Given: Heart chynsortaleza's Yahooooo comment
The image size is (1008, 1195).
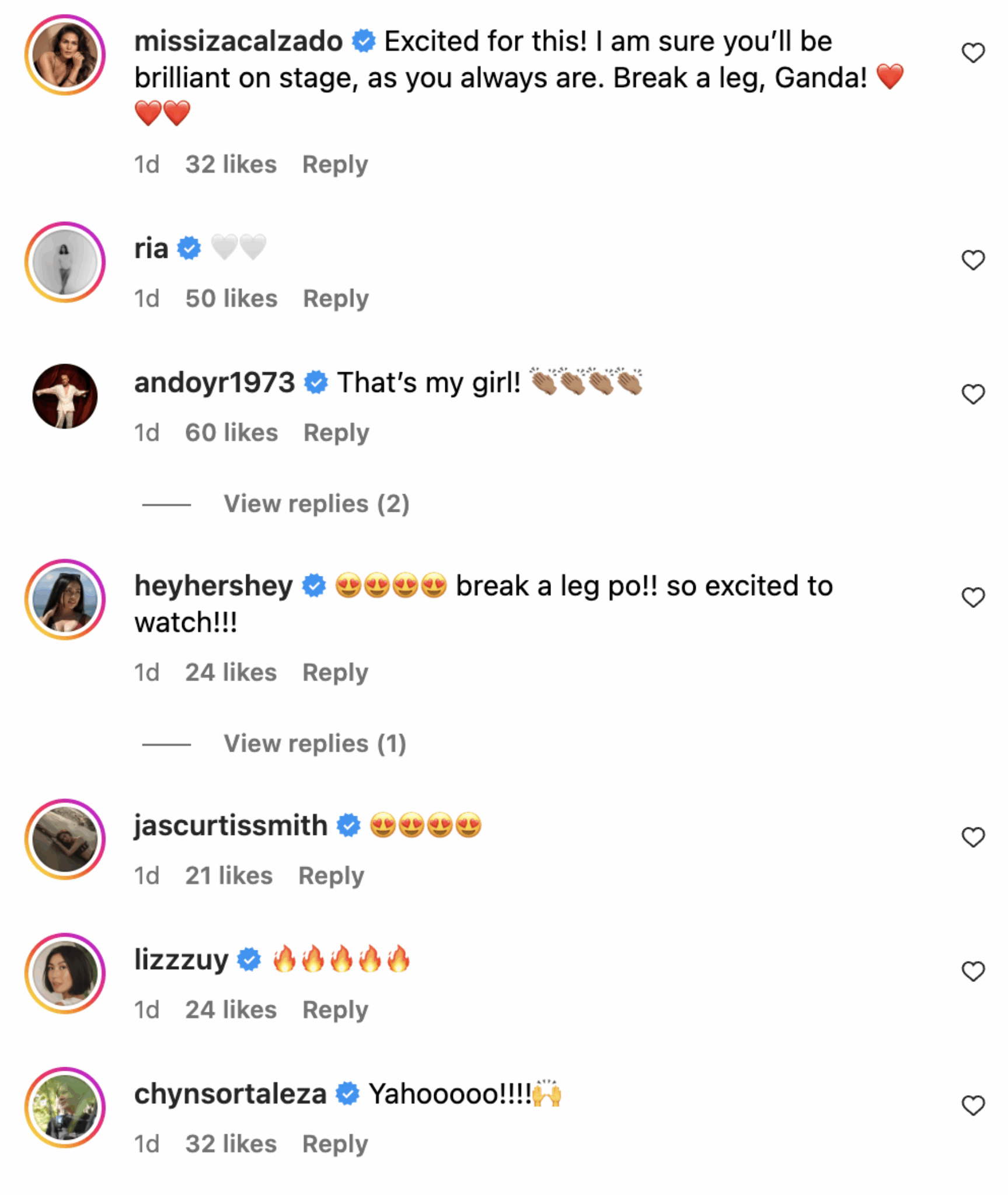Looking at the screenshot, I should point(972,1105).
